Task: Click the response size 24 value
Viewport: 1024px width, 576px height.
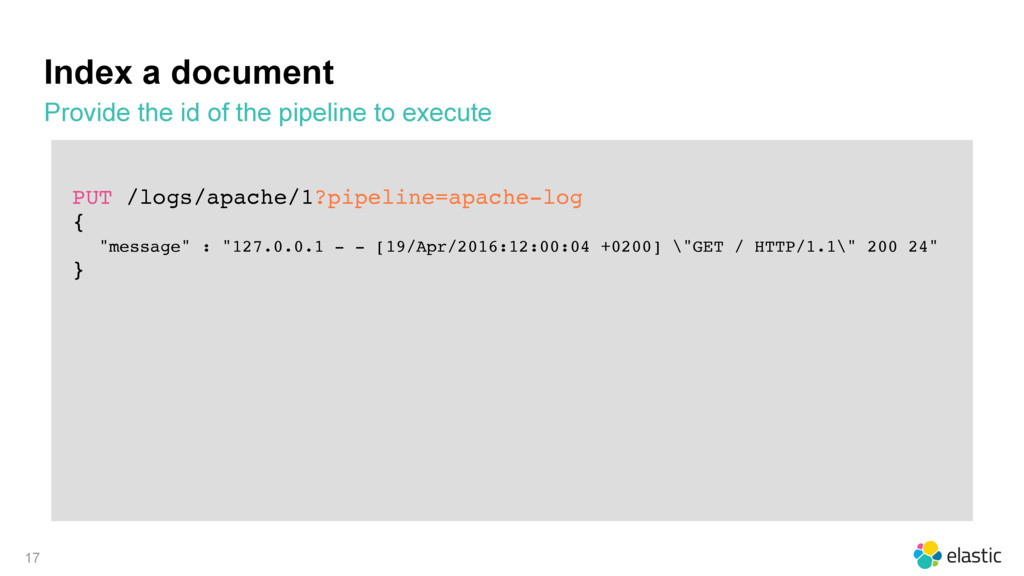Action: [x=918, y=247]
